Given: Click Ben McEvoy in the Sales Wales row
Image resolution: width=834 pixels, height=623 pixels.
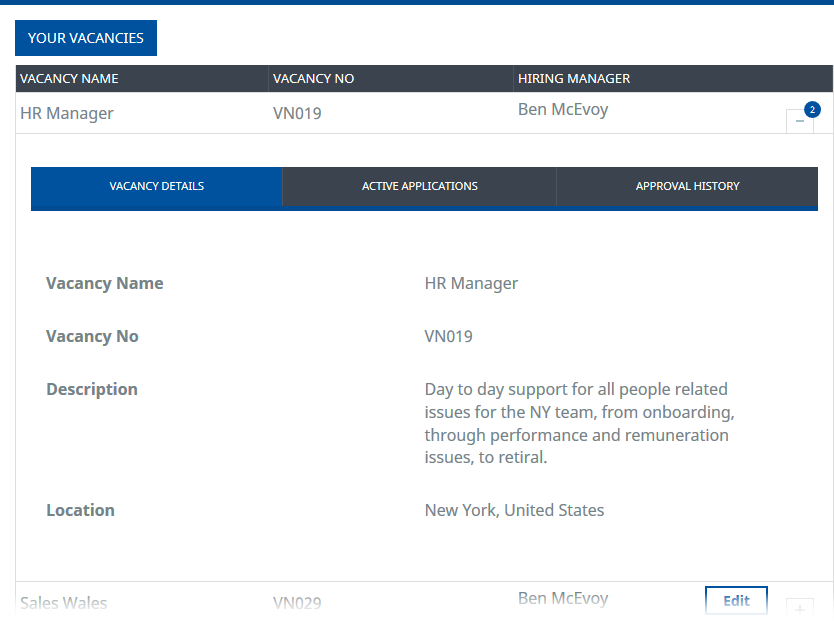Looking at the screenshot, I should pyautogui.click(x=562, y=598).
